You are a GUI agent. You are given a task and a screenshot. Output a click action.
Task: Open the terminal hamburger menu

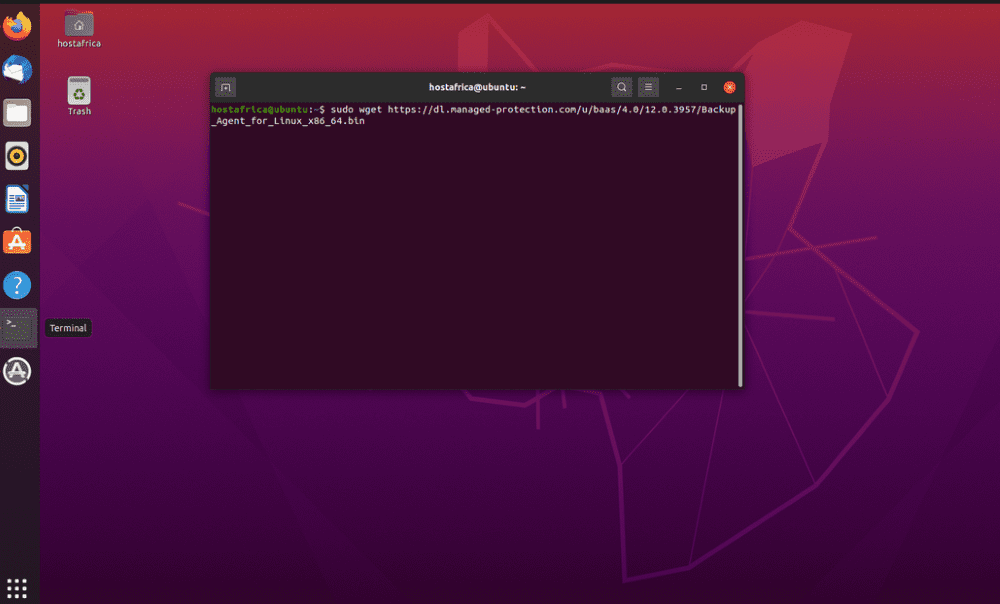[648, 87]
